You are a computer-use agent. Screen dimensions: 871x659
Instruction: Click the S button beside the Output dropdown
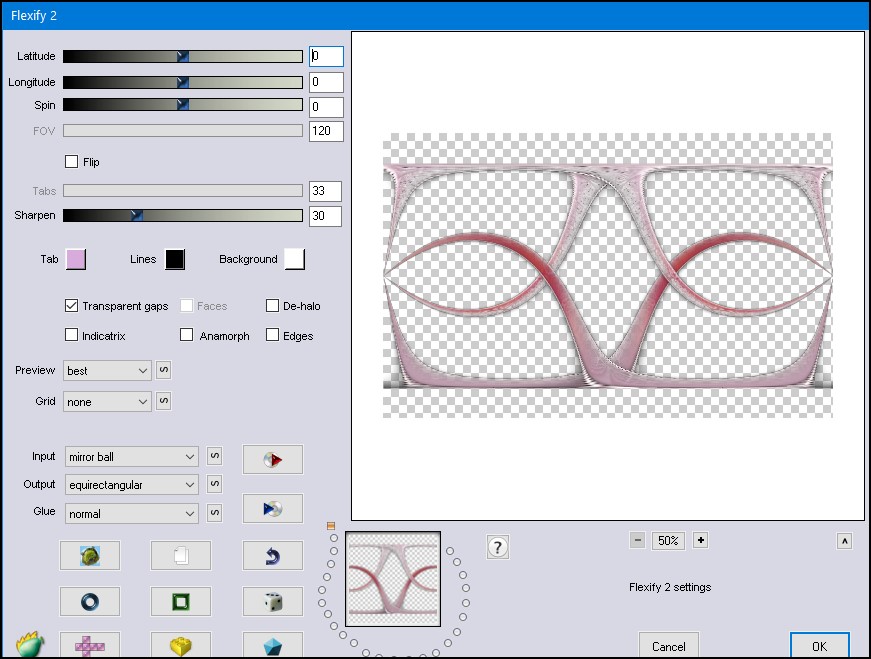tap(214, 484)
